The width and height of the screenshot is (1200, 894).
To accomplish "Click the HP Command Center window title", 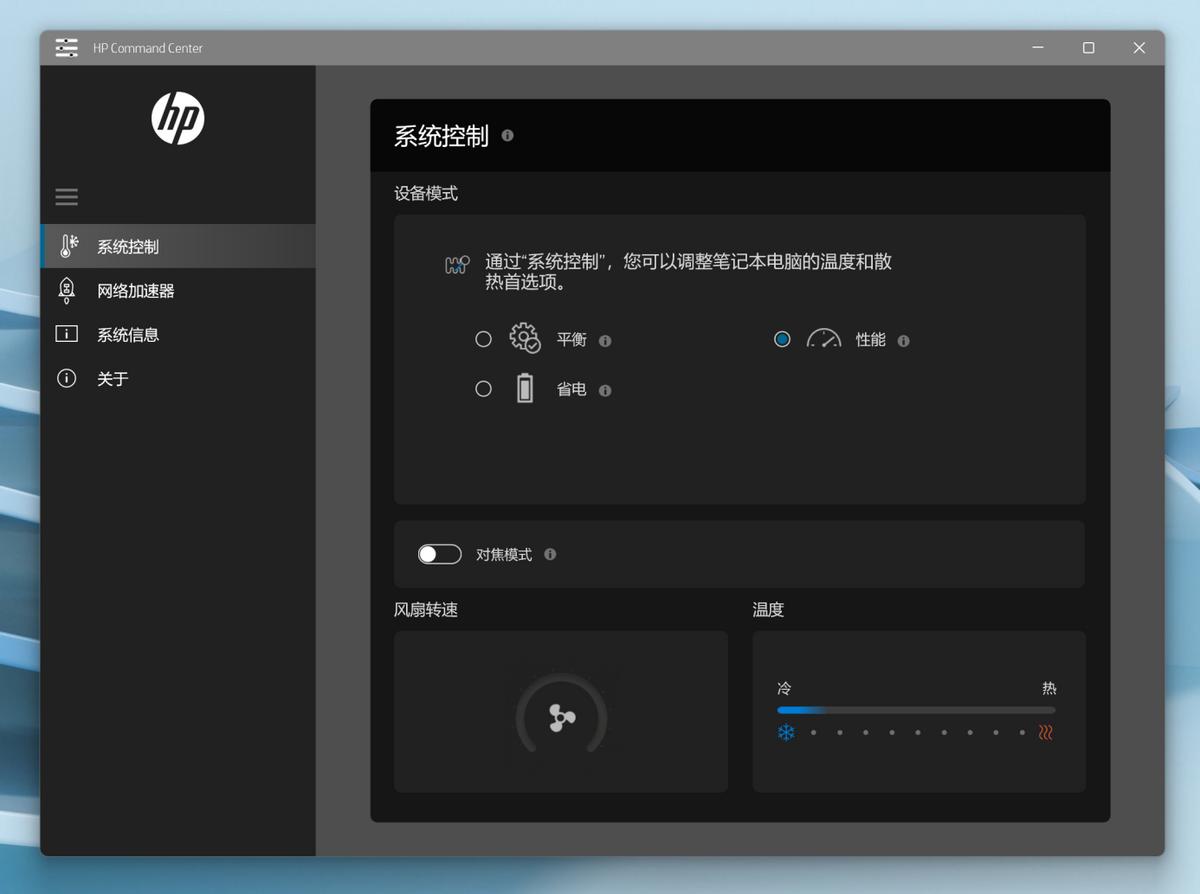I will point(148,48).
